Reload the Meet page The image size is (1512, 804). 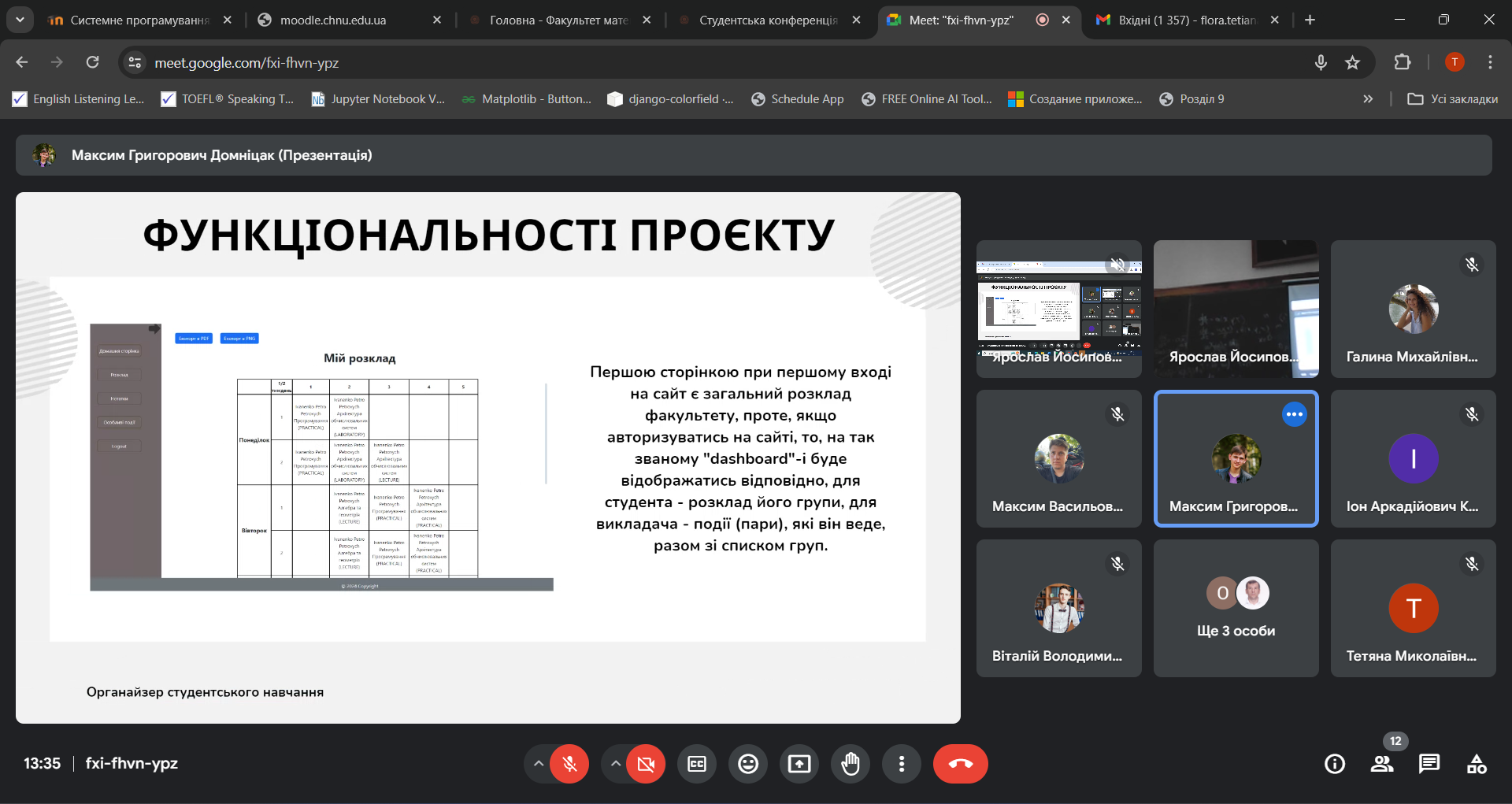(x=92, y=62)
